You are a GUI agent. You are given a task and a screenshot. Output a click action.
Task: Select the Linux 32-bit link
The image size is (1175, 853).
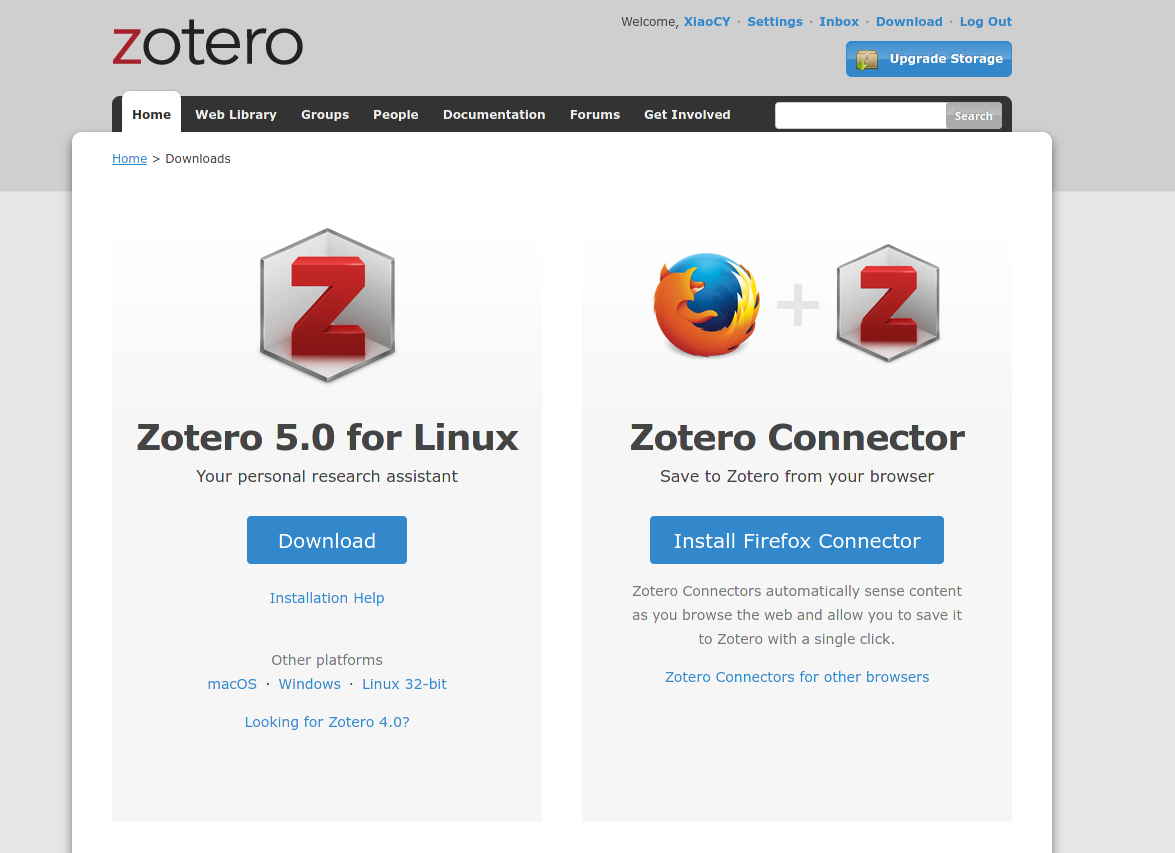(404, 684)
